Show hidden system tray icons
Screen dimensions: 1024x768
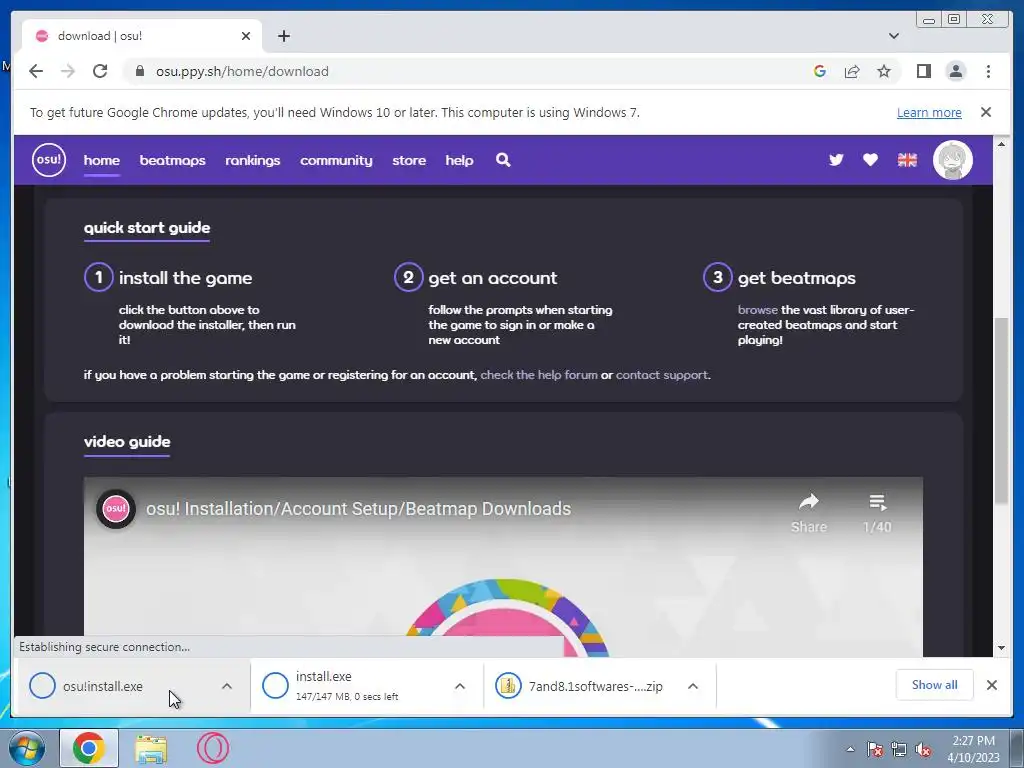pyautogui.click(x=850, y=749)
